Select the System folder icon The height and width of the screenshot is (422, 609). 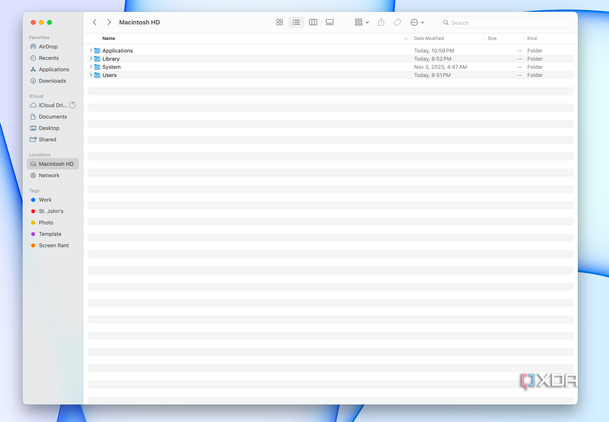(97, 67)
